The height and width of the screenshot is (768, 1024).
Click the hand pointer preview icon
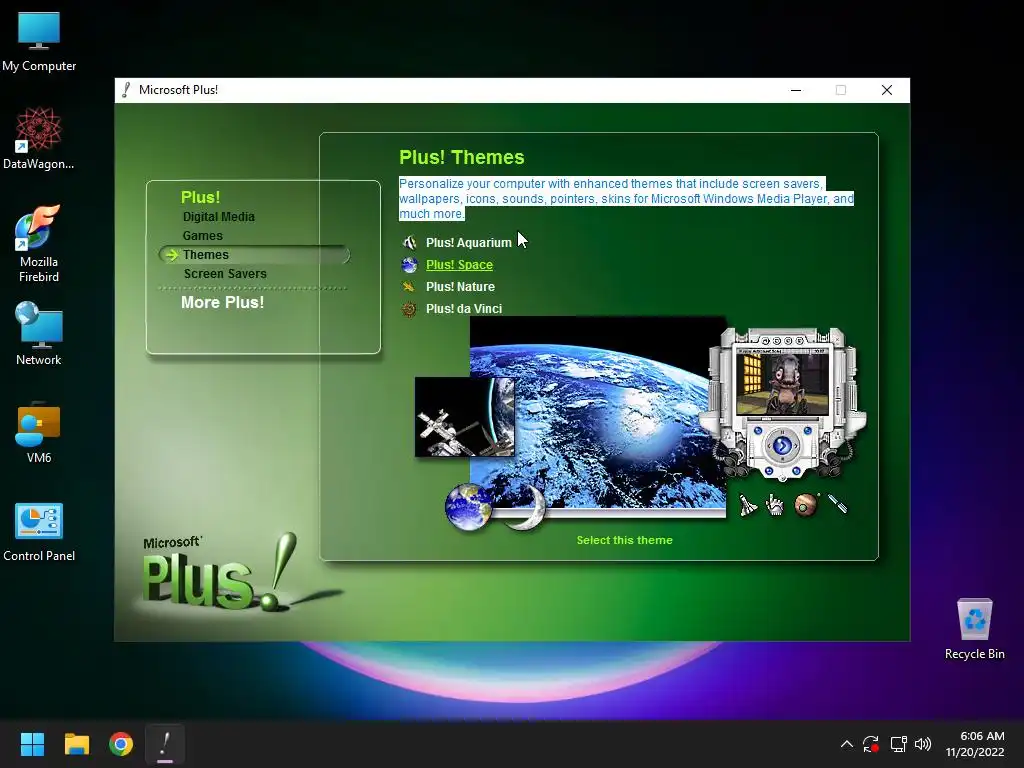[x=775, y=505]
